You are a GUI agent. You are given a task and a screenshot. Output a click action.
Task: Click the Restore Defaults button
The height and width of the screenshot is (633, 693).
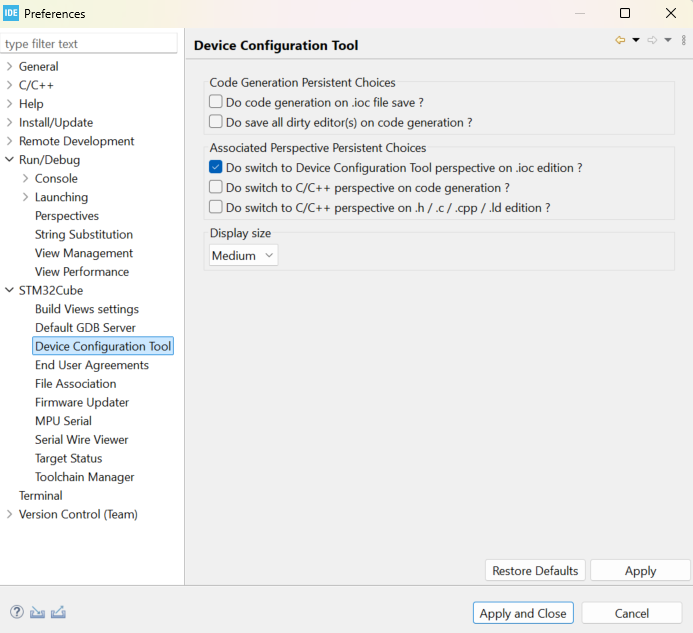coord(535,571)
